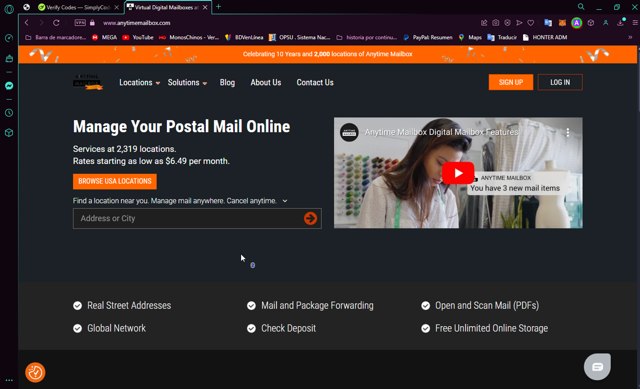Viewport: 640px width, 389px height.
Task: Open Messenger in the sidebar
Action: point(9,86)
